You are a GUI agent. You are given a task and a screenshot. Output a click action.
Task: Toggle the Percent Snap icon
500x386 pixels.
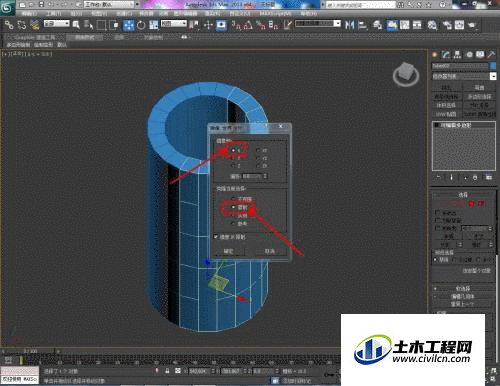[x=261, y=25]
